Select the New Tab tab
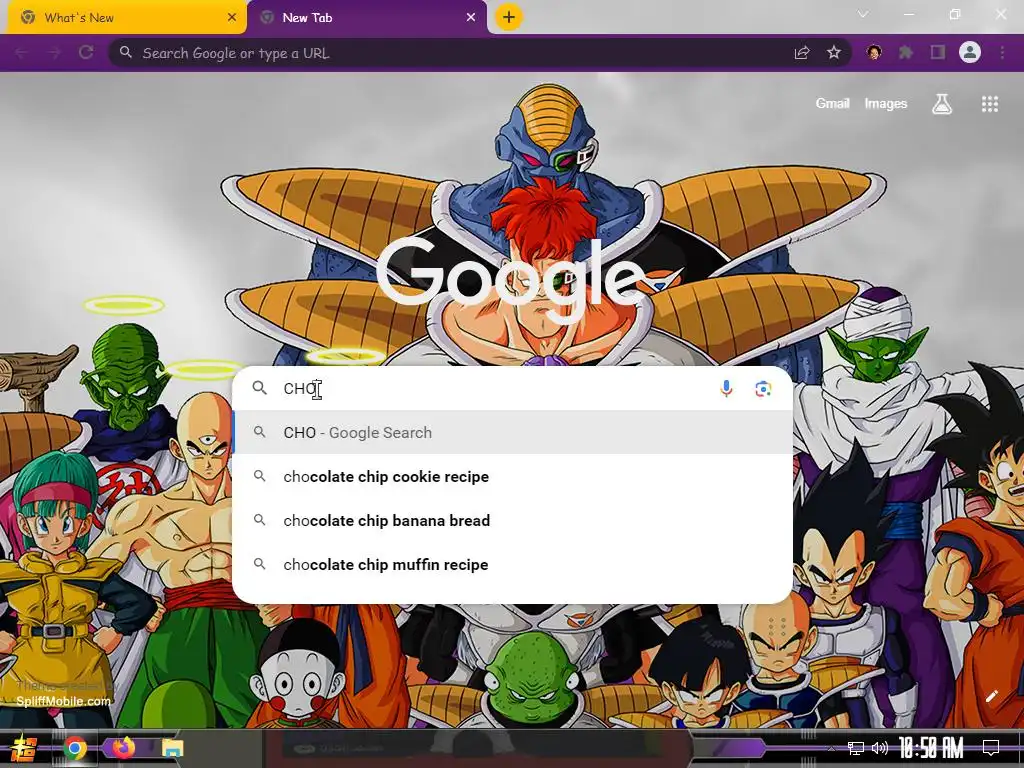Viewport: 1024px width, 768px height. point(367,18)
